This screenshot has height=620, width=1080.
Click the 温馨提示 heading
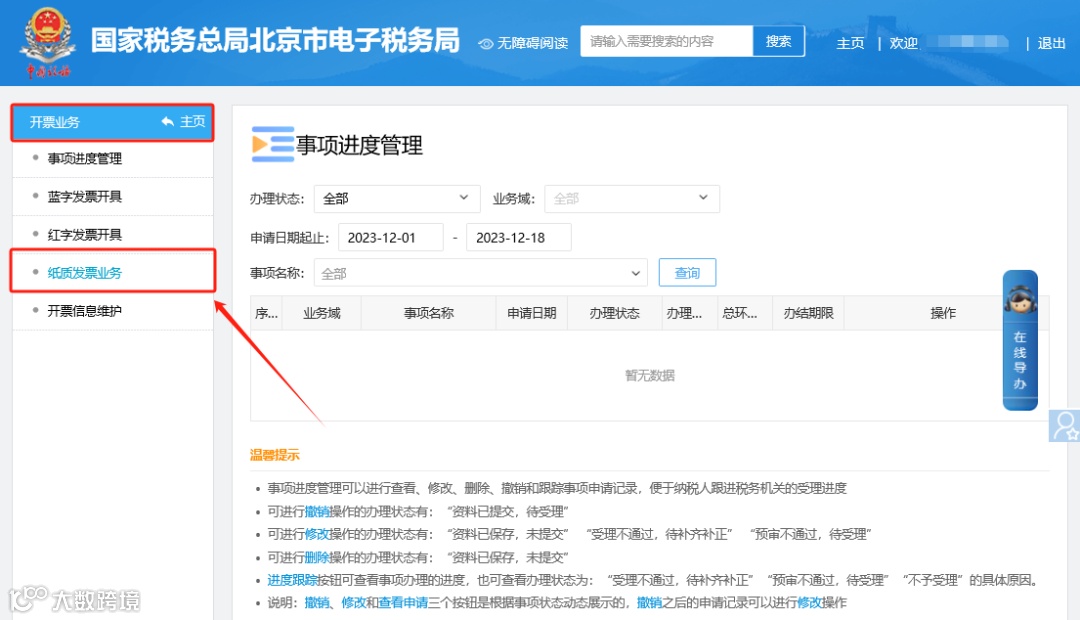[x=275, y=455]
